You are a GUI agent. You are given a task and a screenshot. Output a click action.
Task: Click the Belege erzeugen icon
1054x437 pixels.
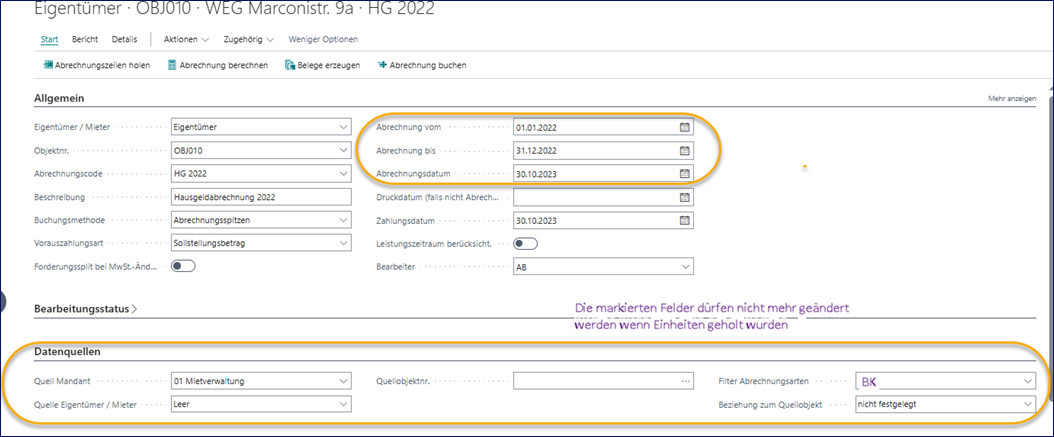click(290, 65)
